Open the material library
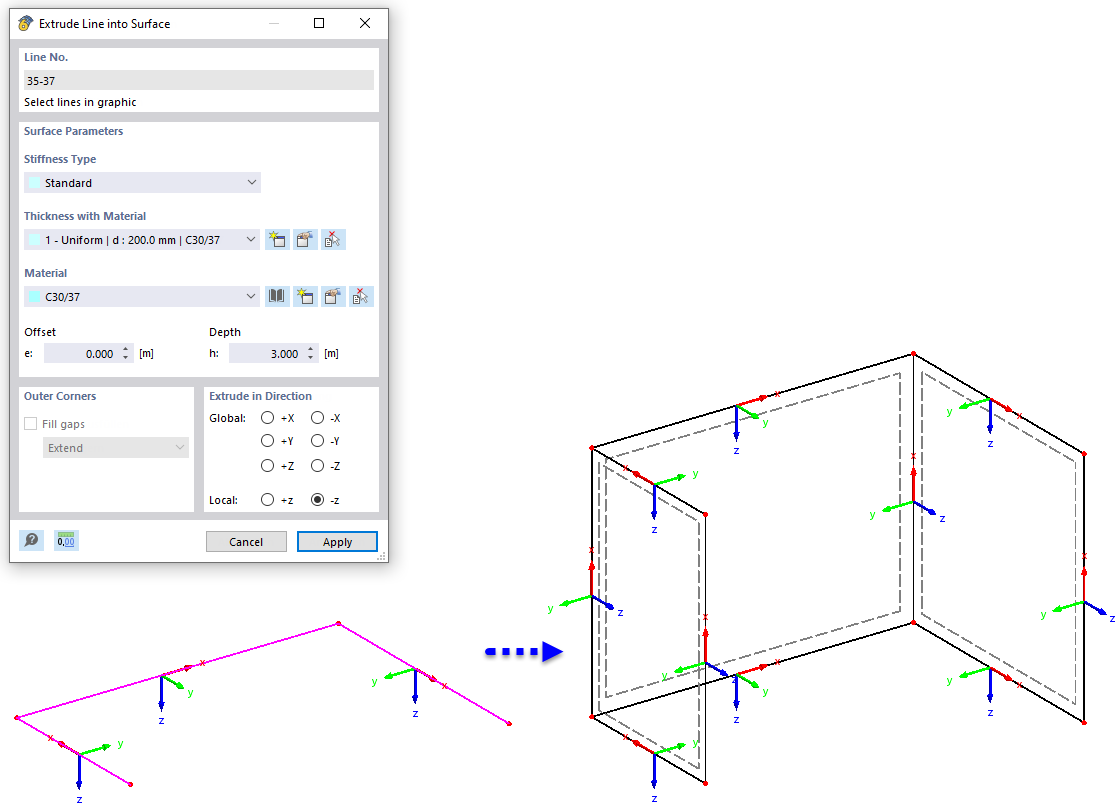Screen dimensions: 1118x811 coord(277,296)
